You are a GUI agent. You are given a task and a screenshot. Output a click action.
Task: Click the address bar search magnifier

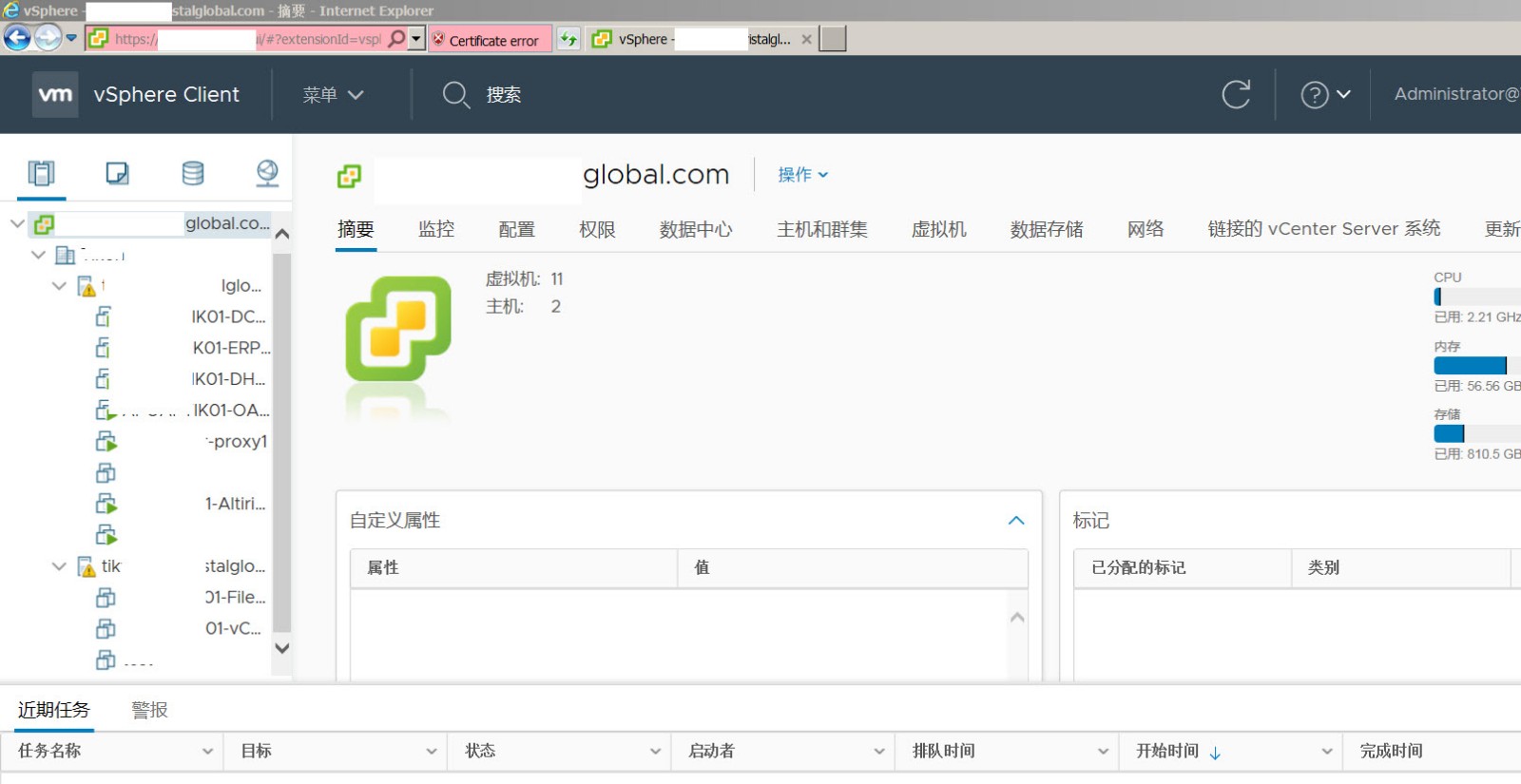pyautogui.click(x=396, y=39)
